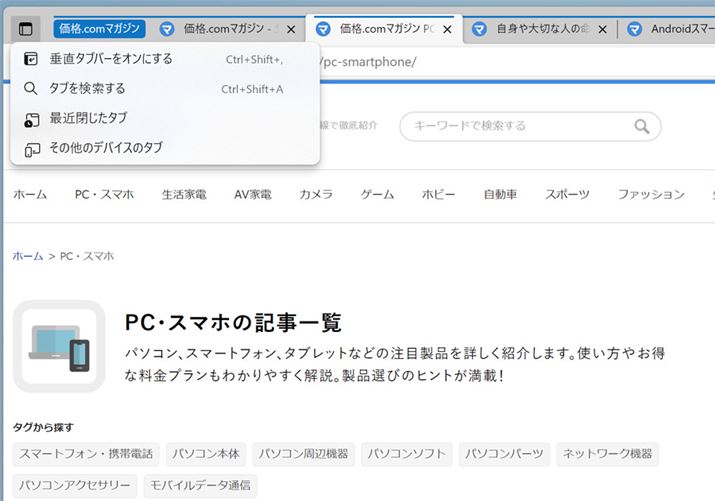Image resolution: width=715 pixels, height=501 pixels.
Task: Click the magnifying glass search icon
Action: (x=641, y=126)
